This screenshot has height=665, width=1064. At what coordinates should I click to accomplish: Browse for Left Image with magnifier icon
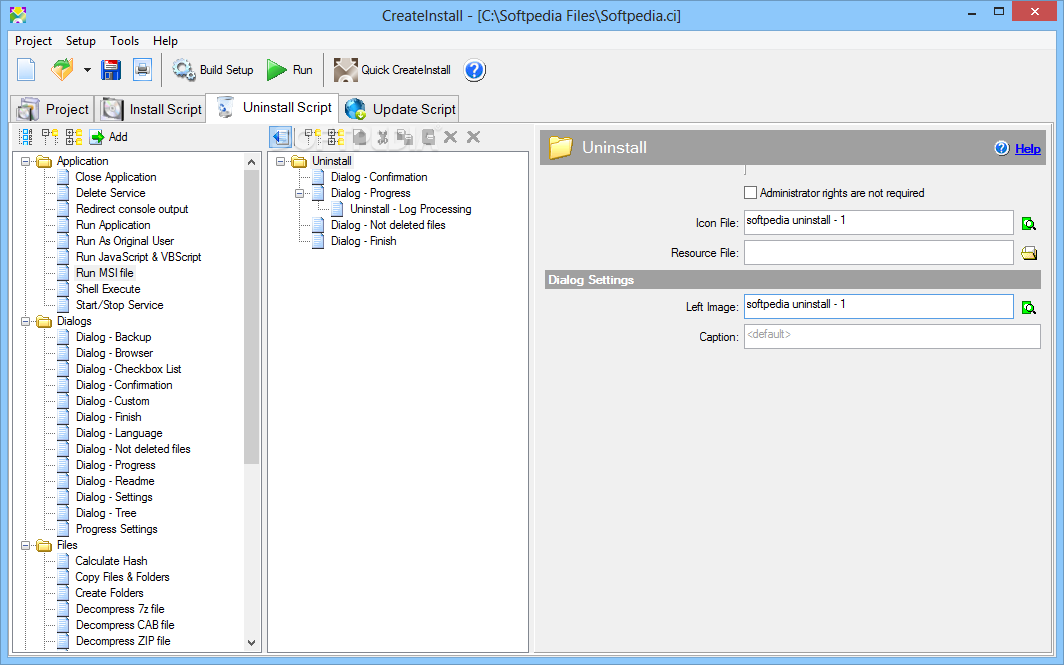tap(1029, 307)
